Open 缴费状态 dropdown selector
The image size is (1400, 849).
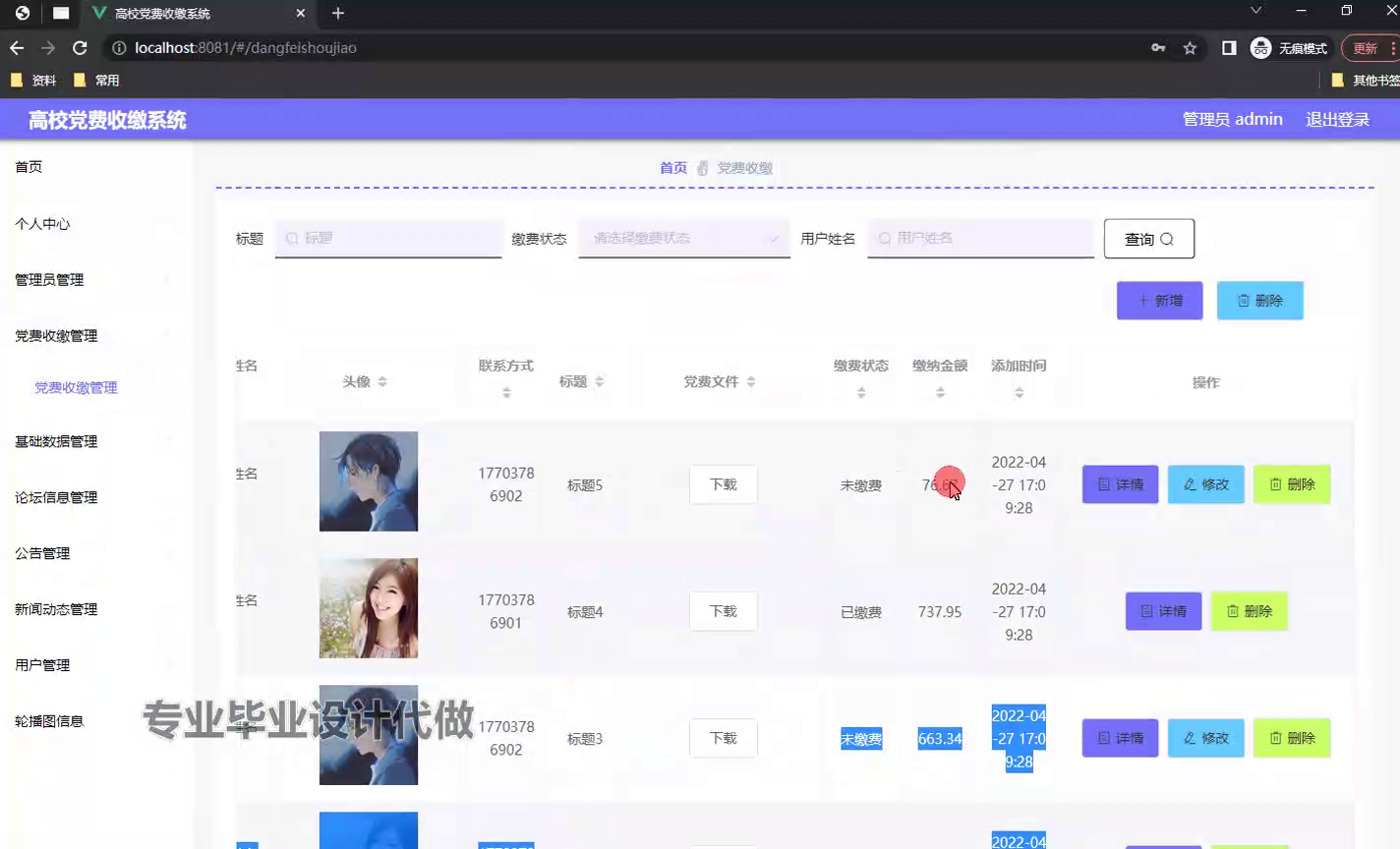[684, 238]
